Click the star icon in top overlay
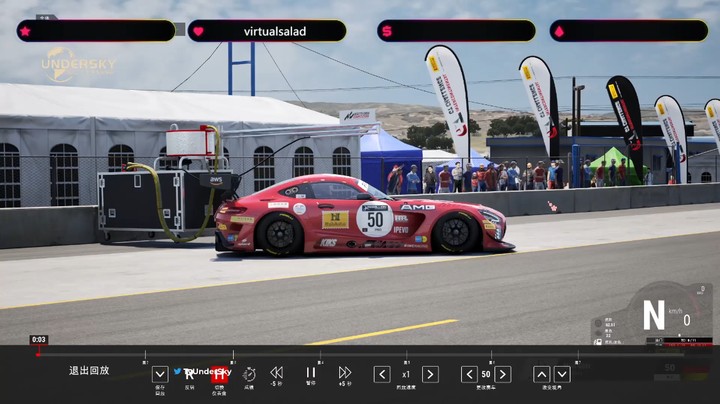Viewport: 720px width, 404px height. coord(25,31)
